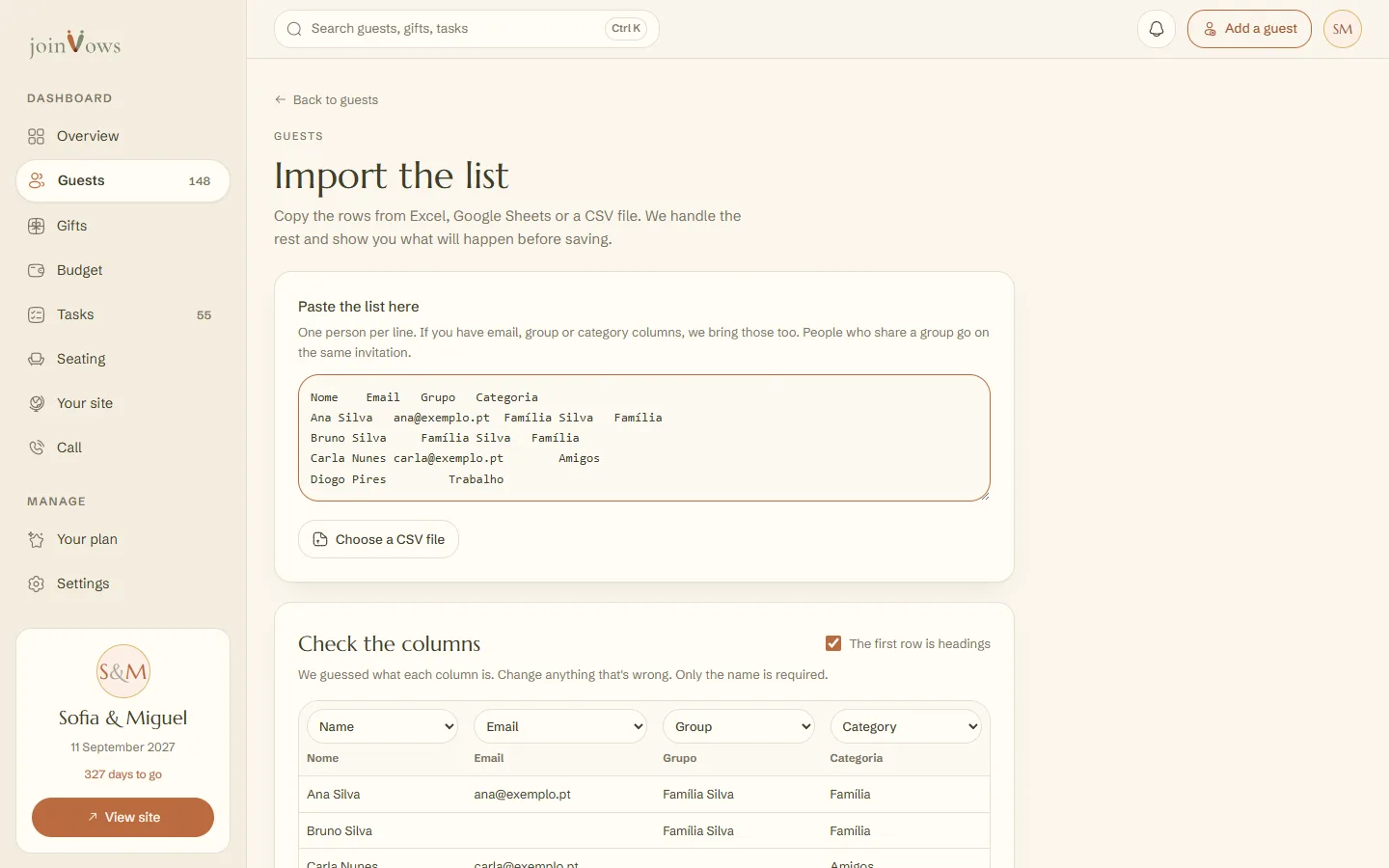
Task: Open the Tasks menu item
Action: click(123, 314)
